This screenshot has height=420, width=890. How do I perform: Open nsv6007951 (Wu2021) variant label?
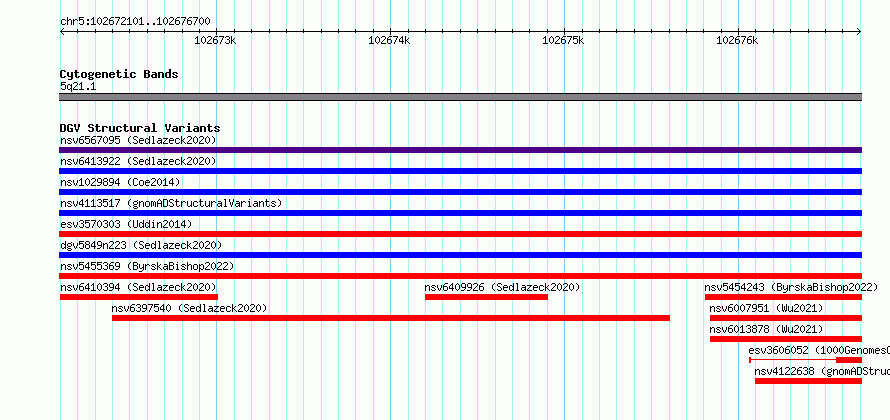coord(766,308)
